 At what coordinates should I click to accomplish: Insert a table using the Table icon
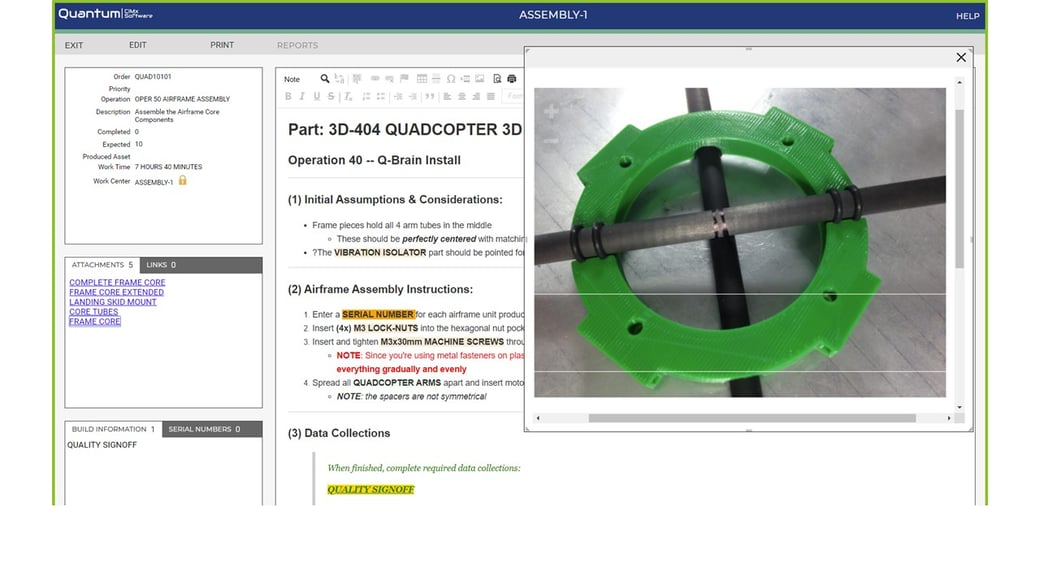tap(422, 79)
